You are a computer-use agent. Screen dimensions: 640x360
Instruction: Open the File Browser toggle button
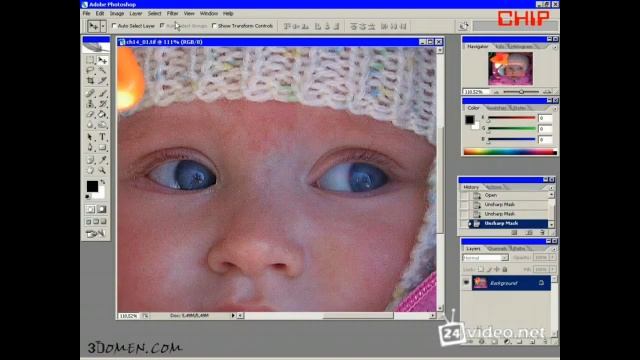coord(463,26)
